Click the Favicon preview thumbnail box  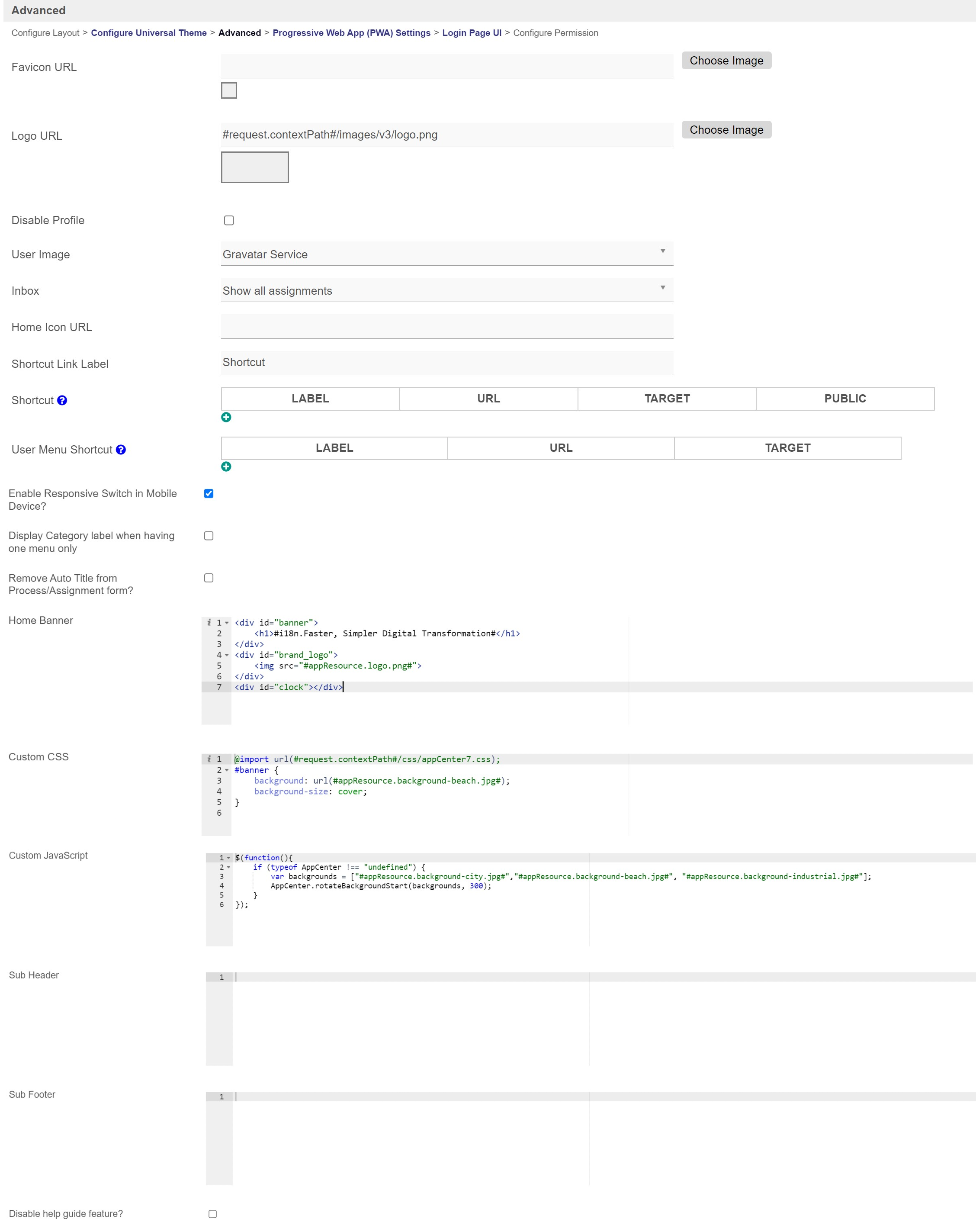click(228, 90)
